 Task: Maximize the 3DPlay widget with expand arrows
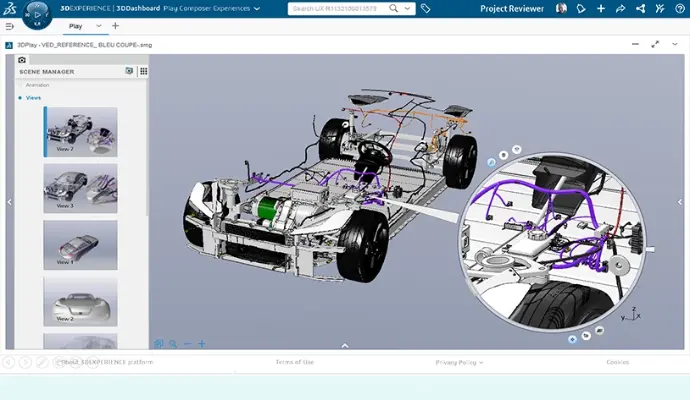click(x=656, y=44)
